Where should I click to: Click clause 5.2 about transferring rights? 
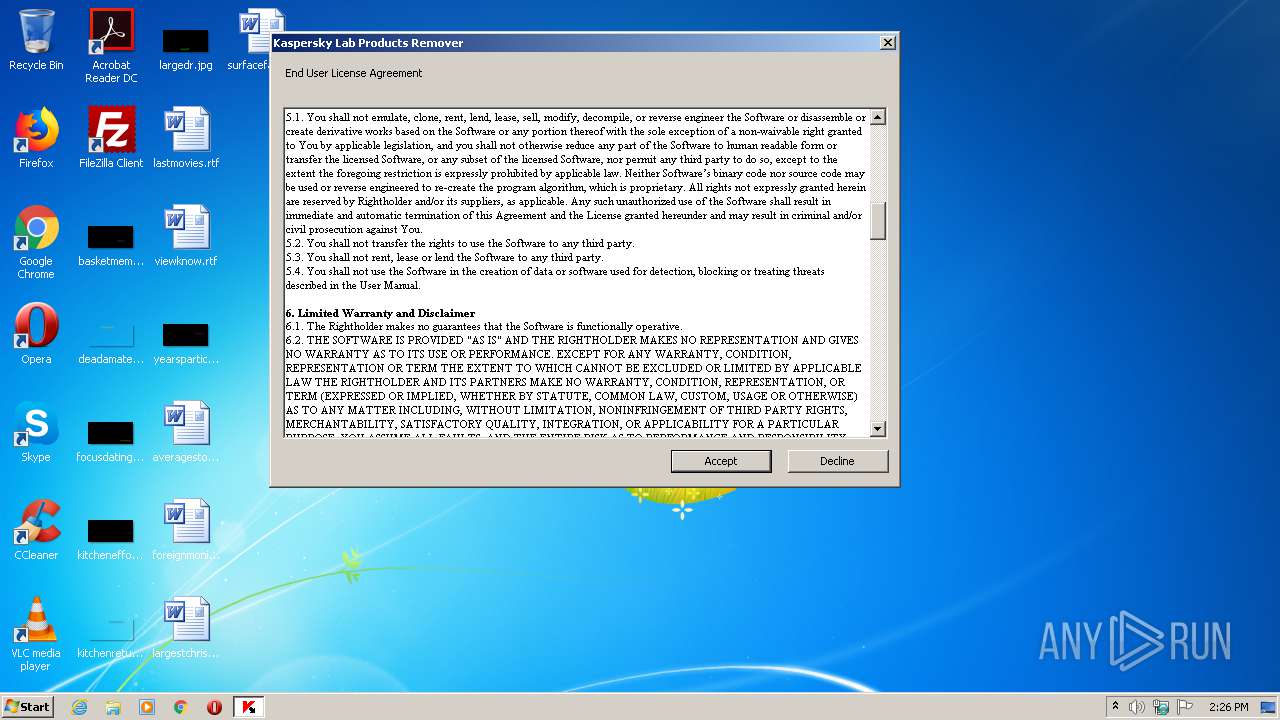click(x=460, y=243)
